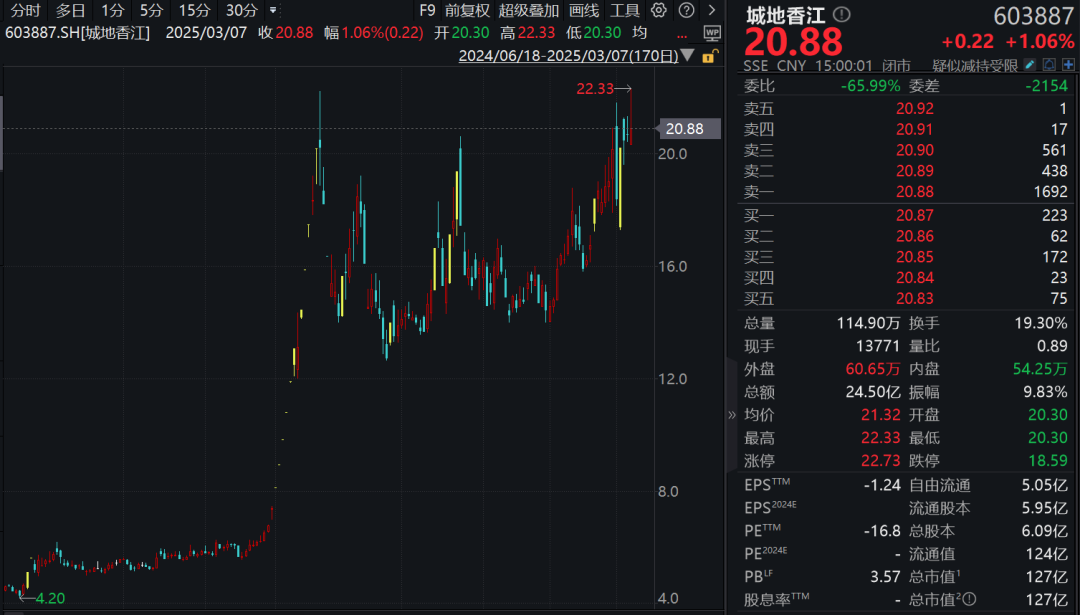This screenshot has height=615, width=1080.
Task: Click the 买五 bid price 20.83
Action: 915,298
